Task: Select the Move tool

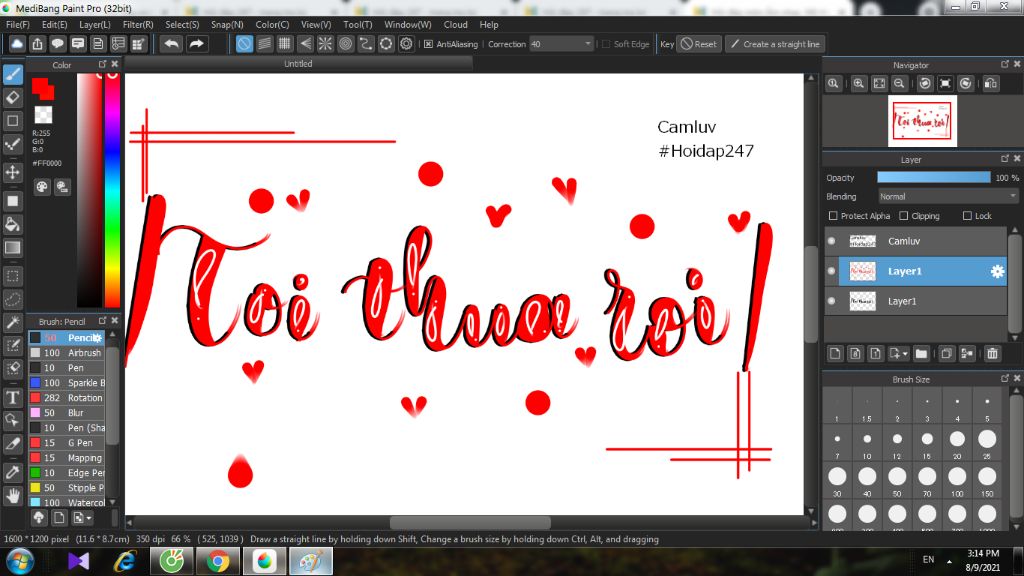Action: click(12, 172)
